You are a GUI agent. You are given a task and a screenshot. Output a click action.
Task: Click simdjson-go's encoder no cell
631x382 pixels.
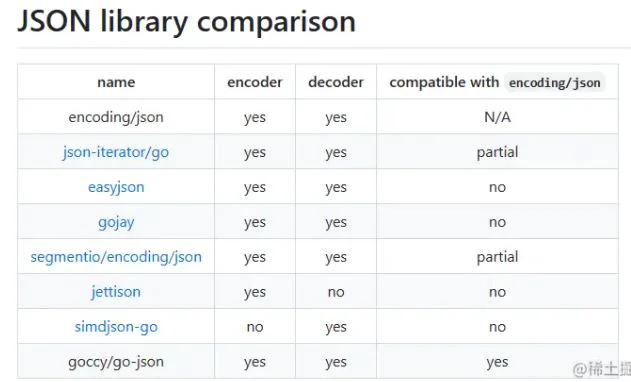click(255, 327)
